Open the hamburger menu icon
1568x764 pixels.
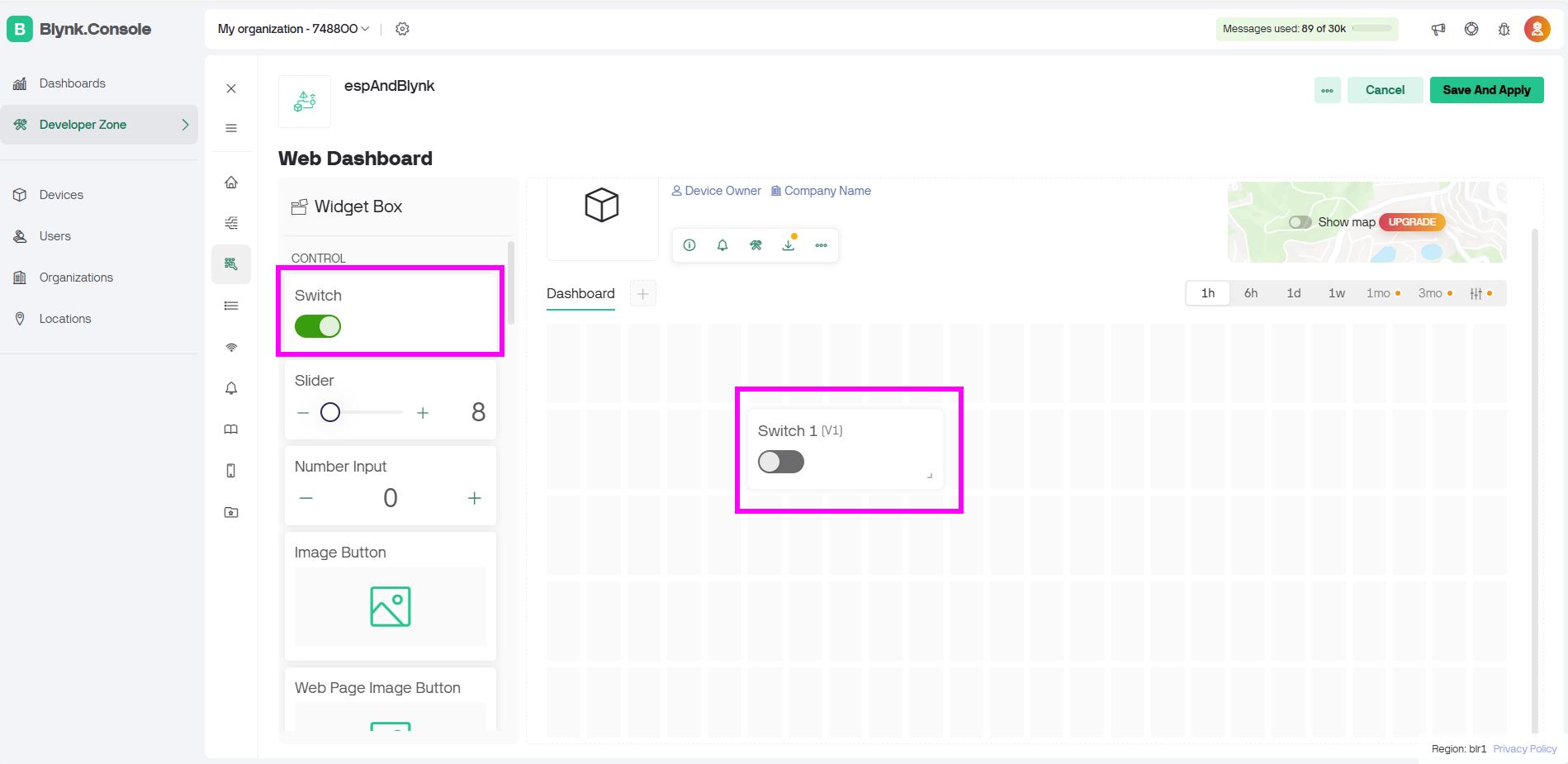(231, 128)
